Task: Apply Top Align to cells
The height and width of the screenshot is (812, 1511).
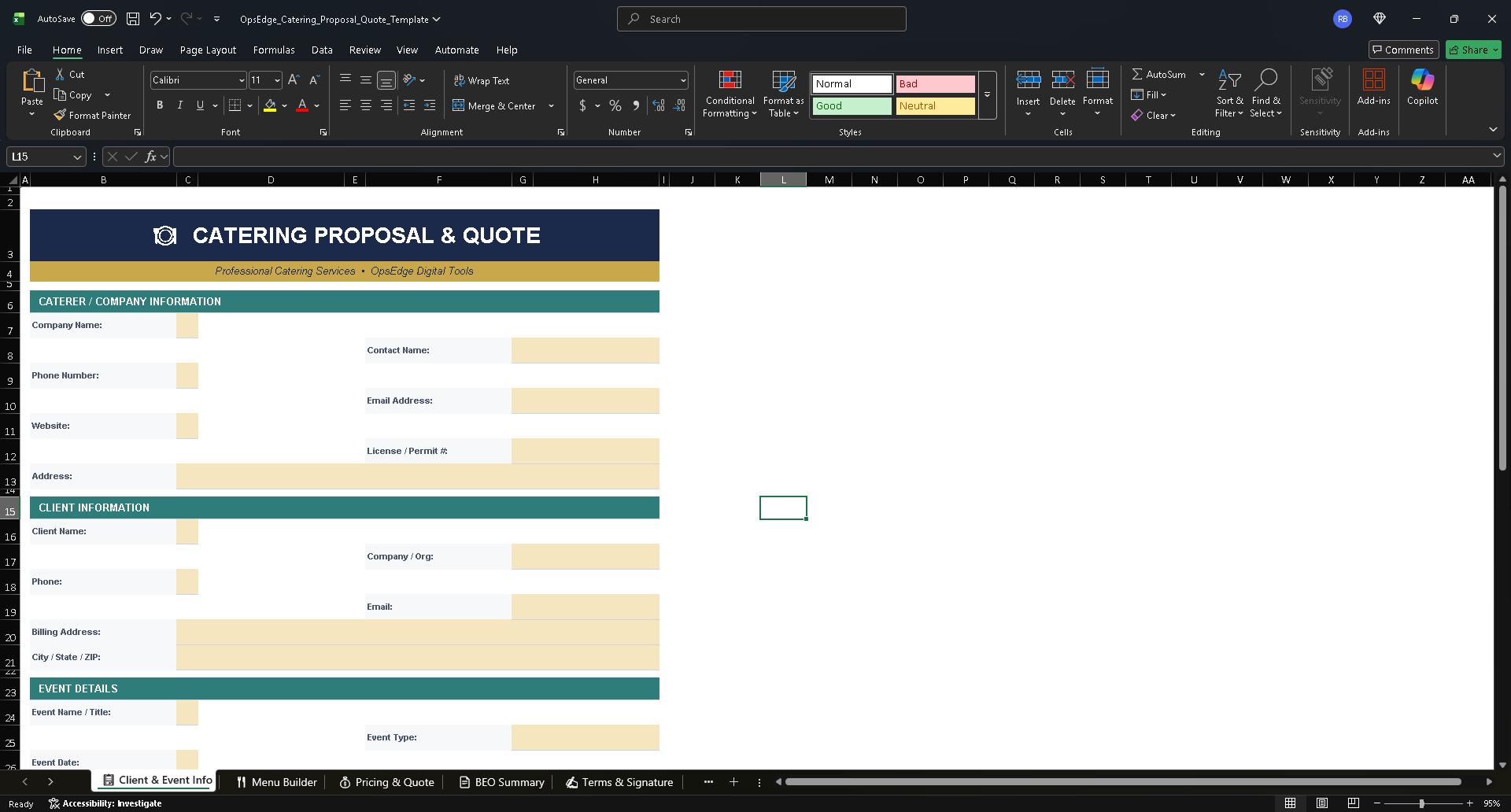Action: point(345,80)
